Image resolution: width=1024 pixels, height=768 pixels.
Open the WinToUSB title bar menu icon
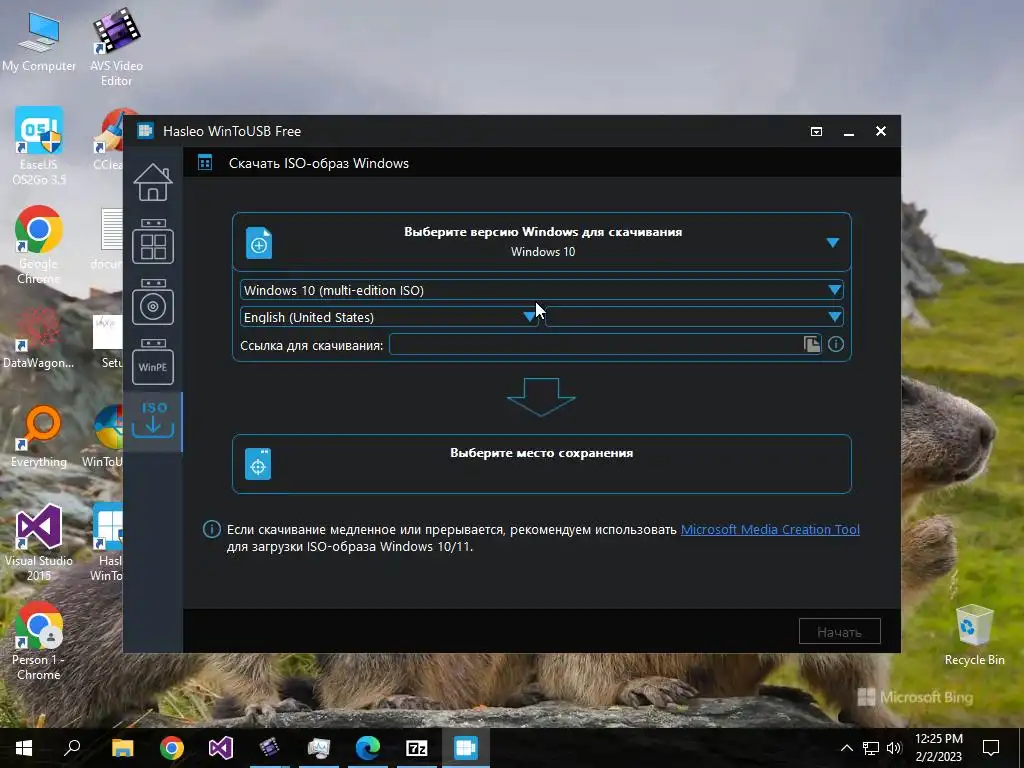click(x=816, y=131)
